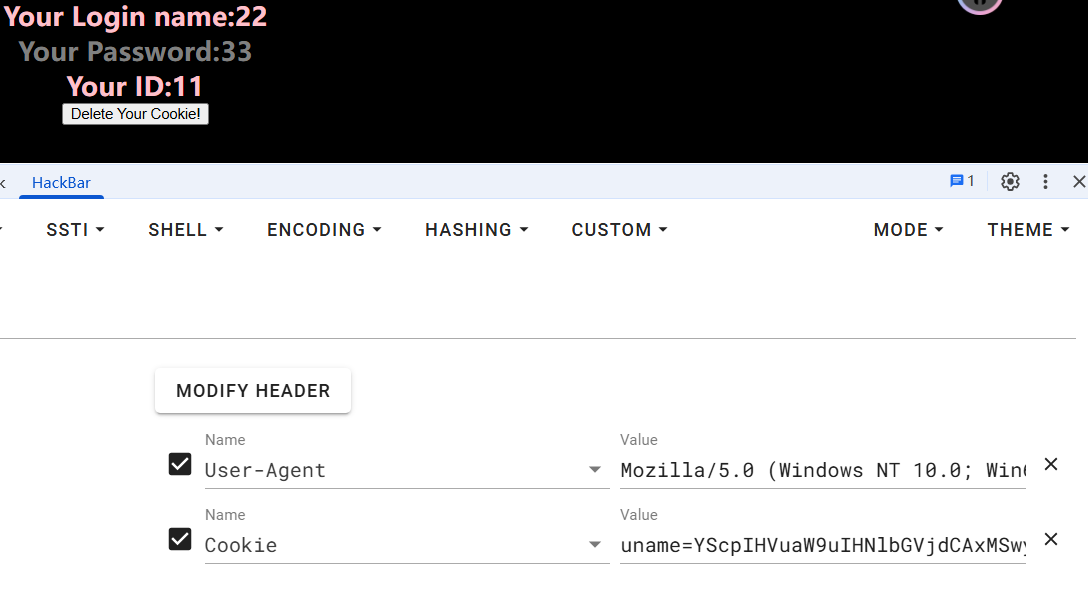Screen dimensions: 1088x593
Task: Click the profile avatar at top right
Action: tap(979, 3)
